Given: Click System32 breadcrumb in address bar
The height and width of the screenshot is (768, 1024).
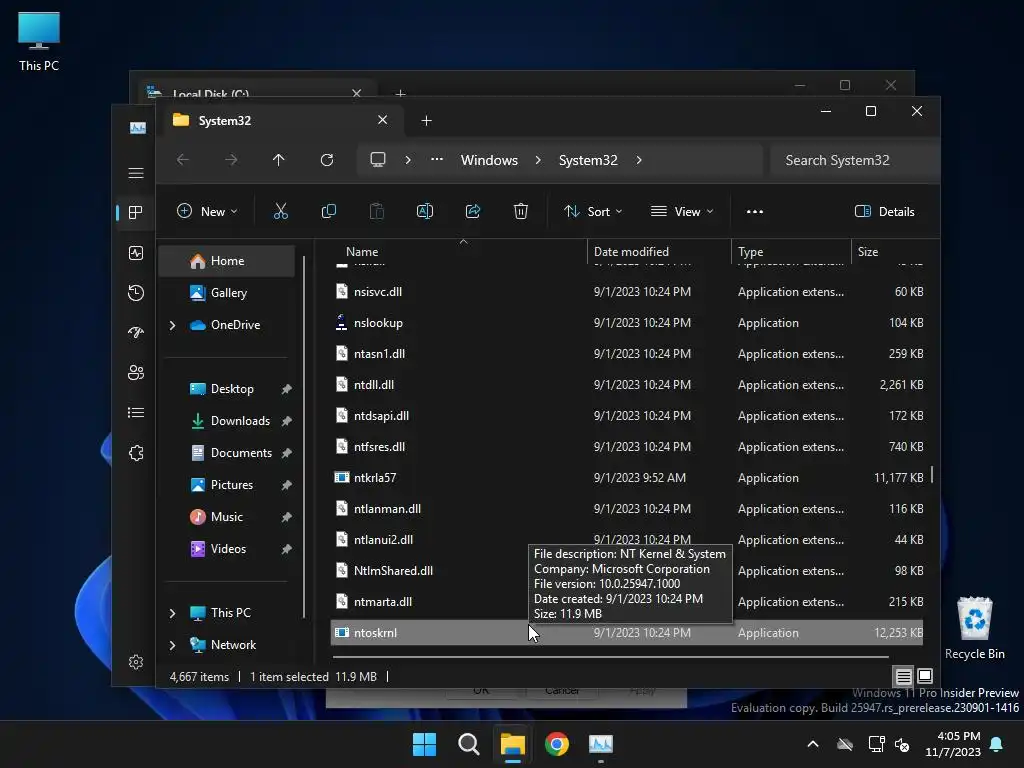Looking at the screenshot, I should click(588, 160).
